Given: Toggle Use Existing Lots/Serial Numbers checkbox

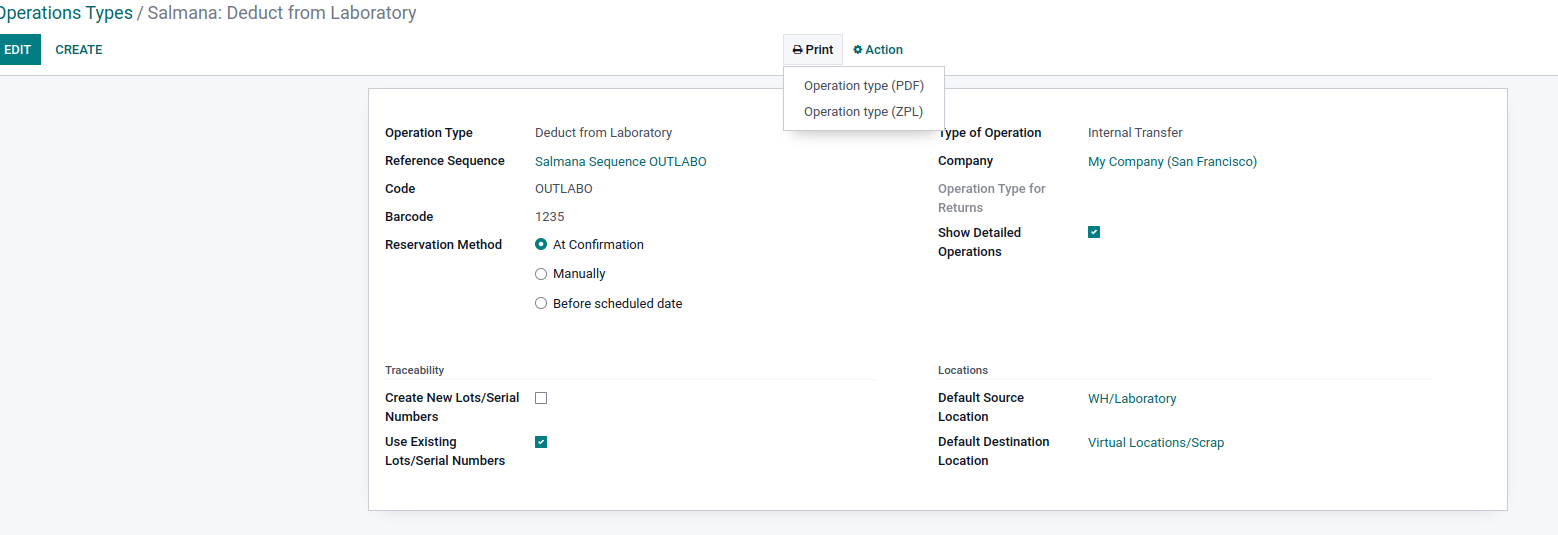Looking at the screenshot, I should 541,442.
